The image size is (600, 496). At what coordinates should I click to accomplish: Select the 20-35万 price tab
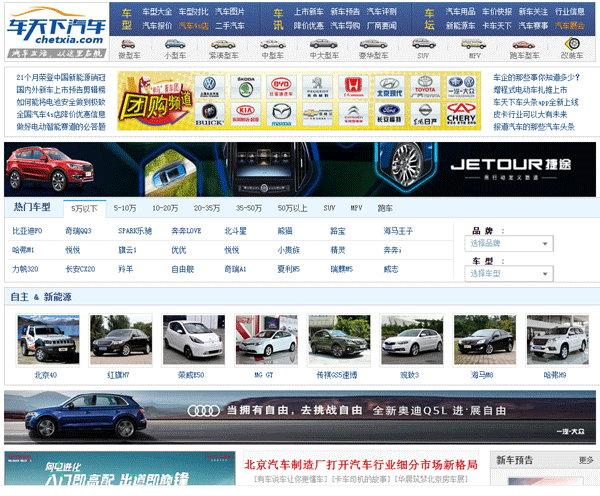pos(207,208)
